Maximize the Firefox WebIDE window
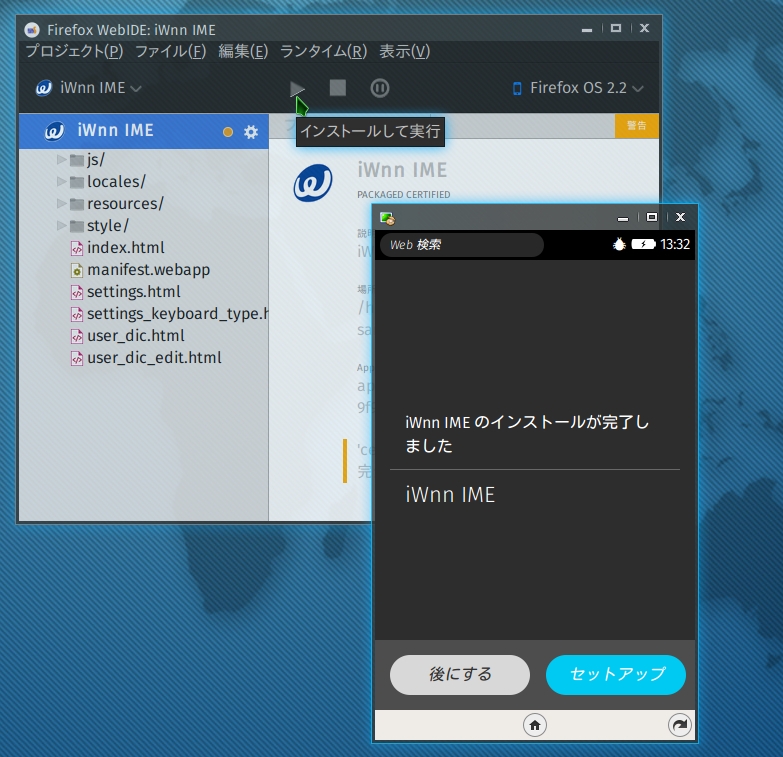This screenshot has width=783, height=757. click(616, 28)
